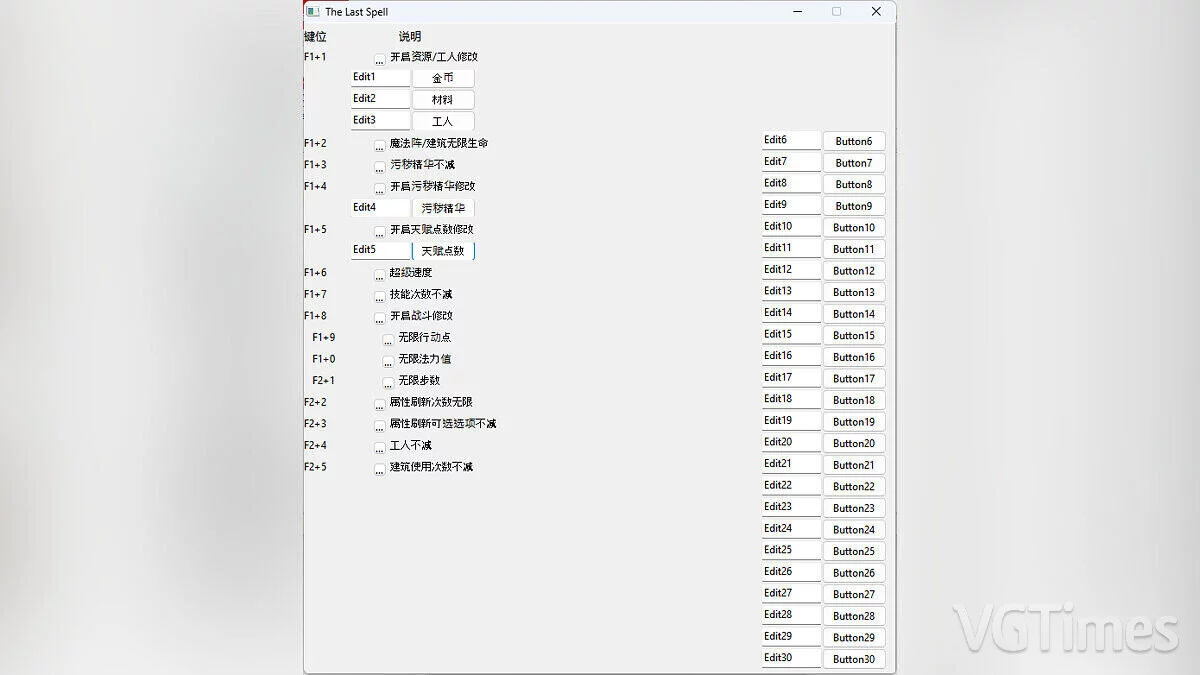Click the 污秽精华 button
This screenshot has height=675, width=1200.
coord(443,208)
